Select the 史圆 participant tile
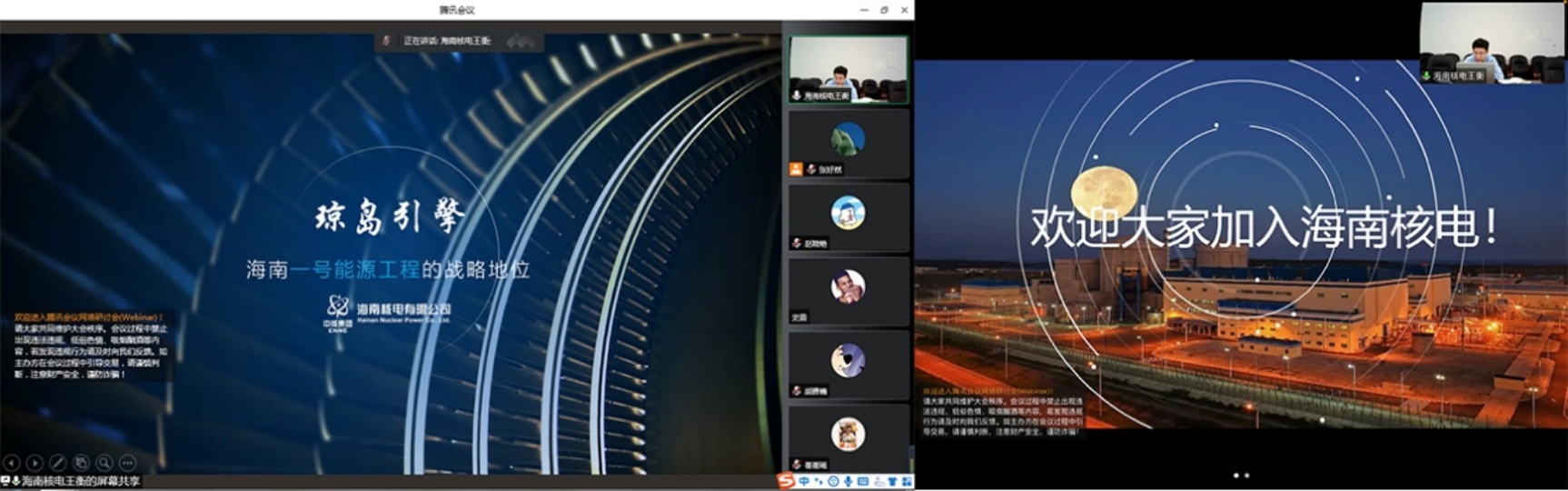Image resolution: width=1568 pixels, height=491 pixels. pos(848,291)
